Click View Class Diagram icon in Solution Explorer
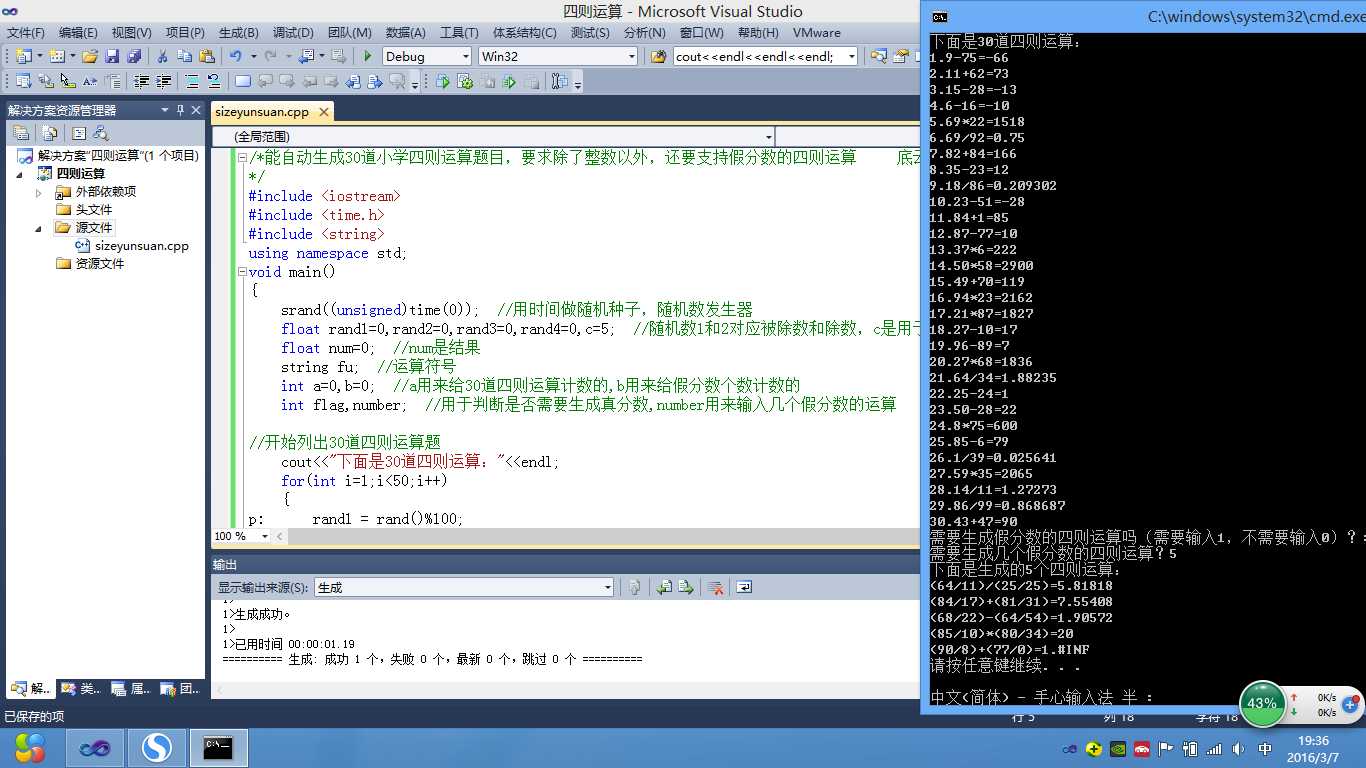Screen dimensions: 1366x768 pos(100,133)
